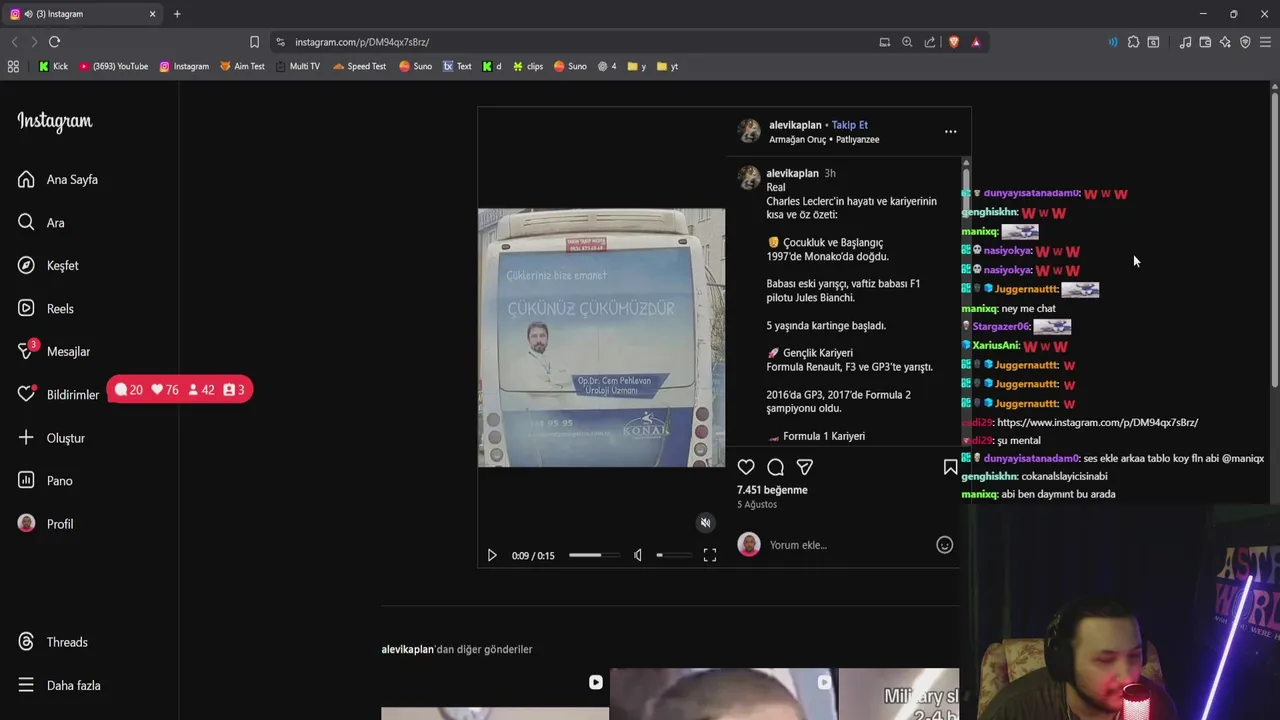
Task: Go back in browser
Action: pyautogui.click(x=14, y=42)
